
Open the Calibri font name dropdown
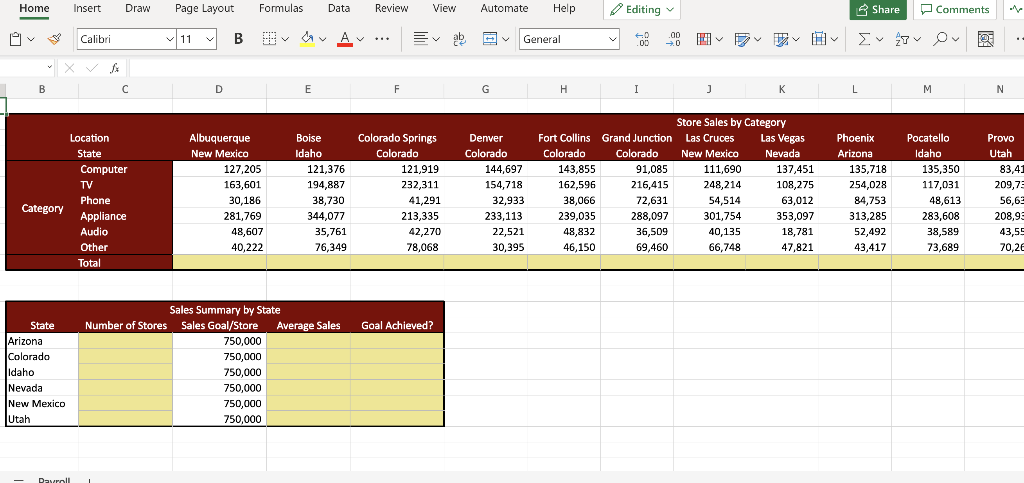(170, 39)
